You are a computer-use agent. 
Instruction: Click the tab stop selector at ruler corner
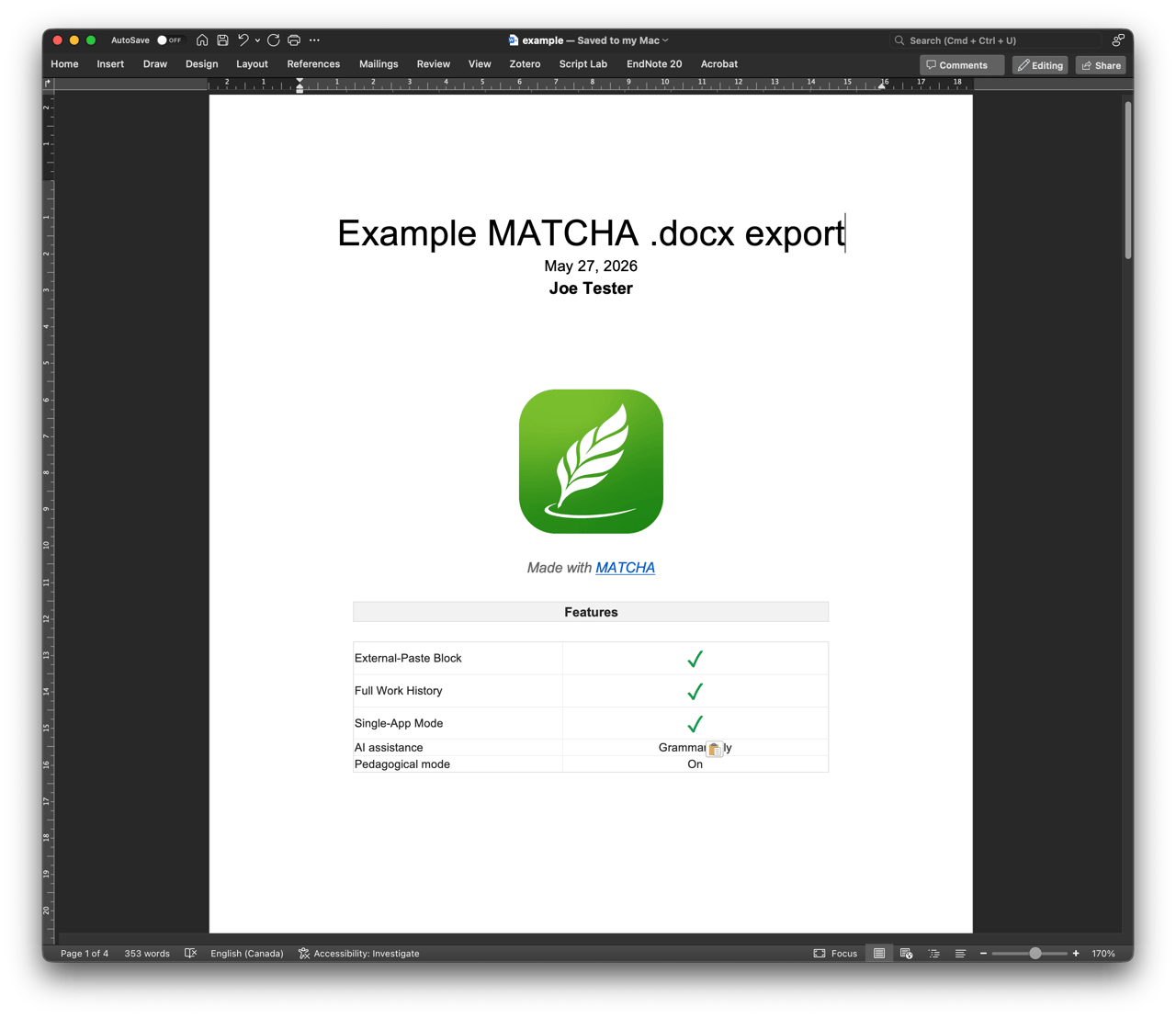click(48, 84)
